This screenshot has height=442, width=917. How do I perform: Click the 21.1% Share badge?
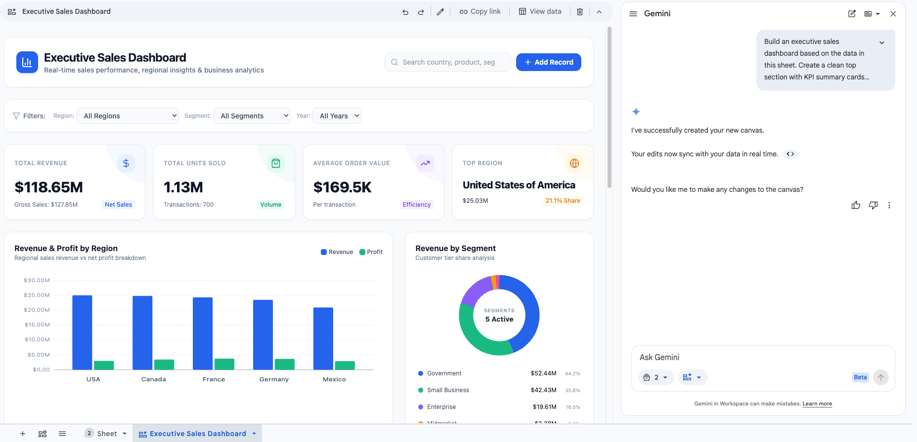(563, 201)
